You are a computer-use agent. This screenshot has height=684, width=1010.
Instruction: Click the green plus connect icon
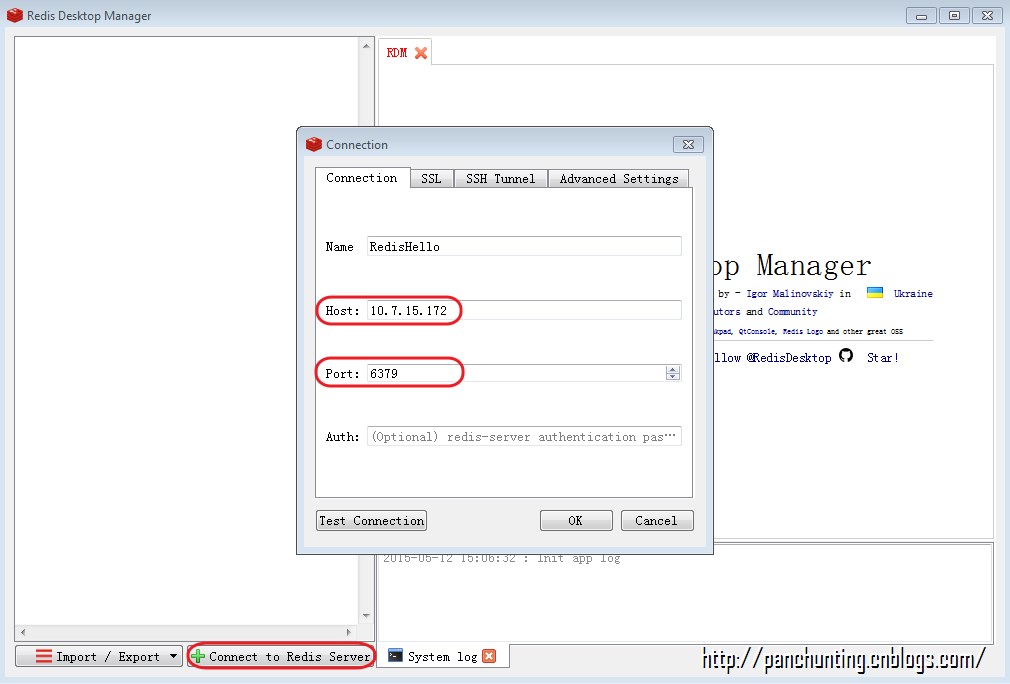(x=198, y=656)
